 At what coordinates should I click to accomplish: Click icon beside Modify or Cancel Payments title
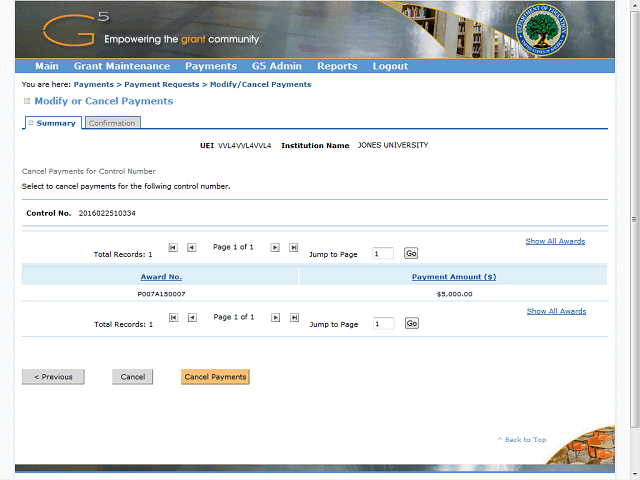tap(27, 101)
